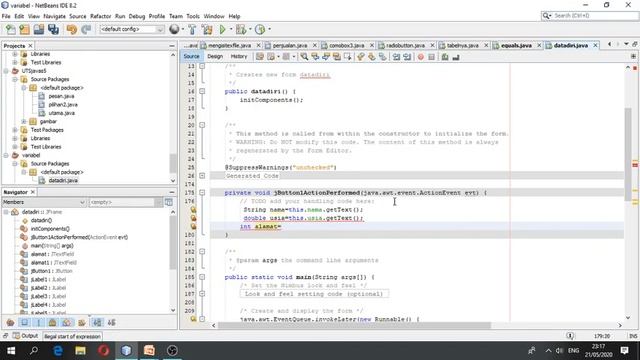The image size is (640, 360).
Task: Open the Output window button
Action: 26,336
